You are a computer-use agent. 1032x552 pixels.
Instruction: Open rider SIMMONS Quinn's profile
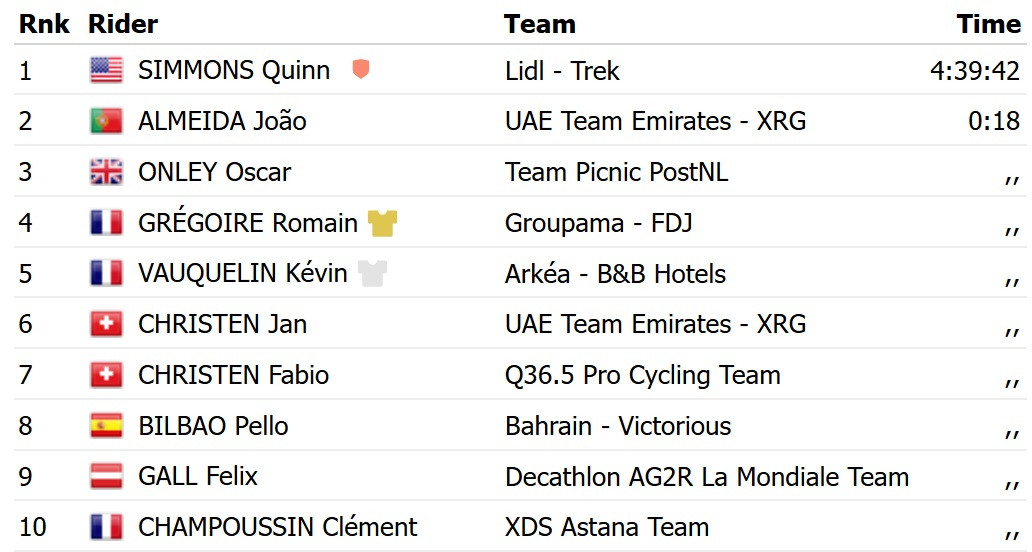[234, 70]
